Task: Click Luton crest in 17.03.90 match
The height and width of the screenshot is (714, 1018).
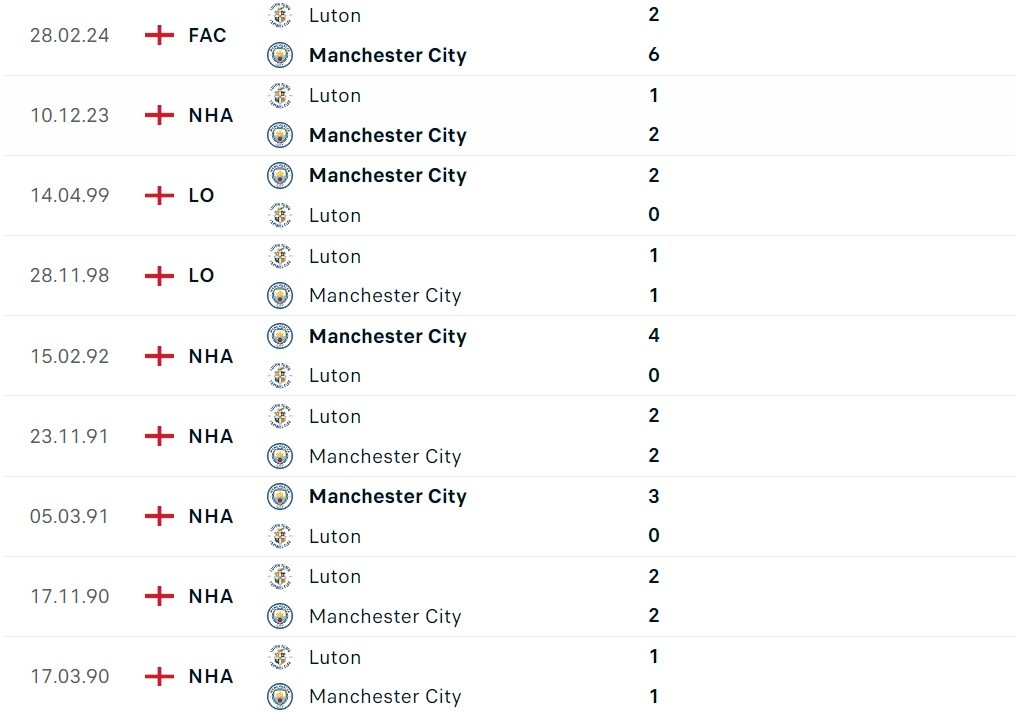Action: pos(280,657)
